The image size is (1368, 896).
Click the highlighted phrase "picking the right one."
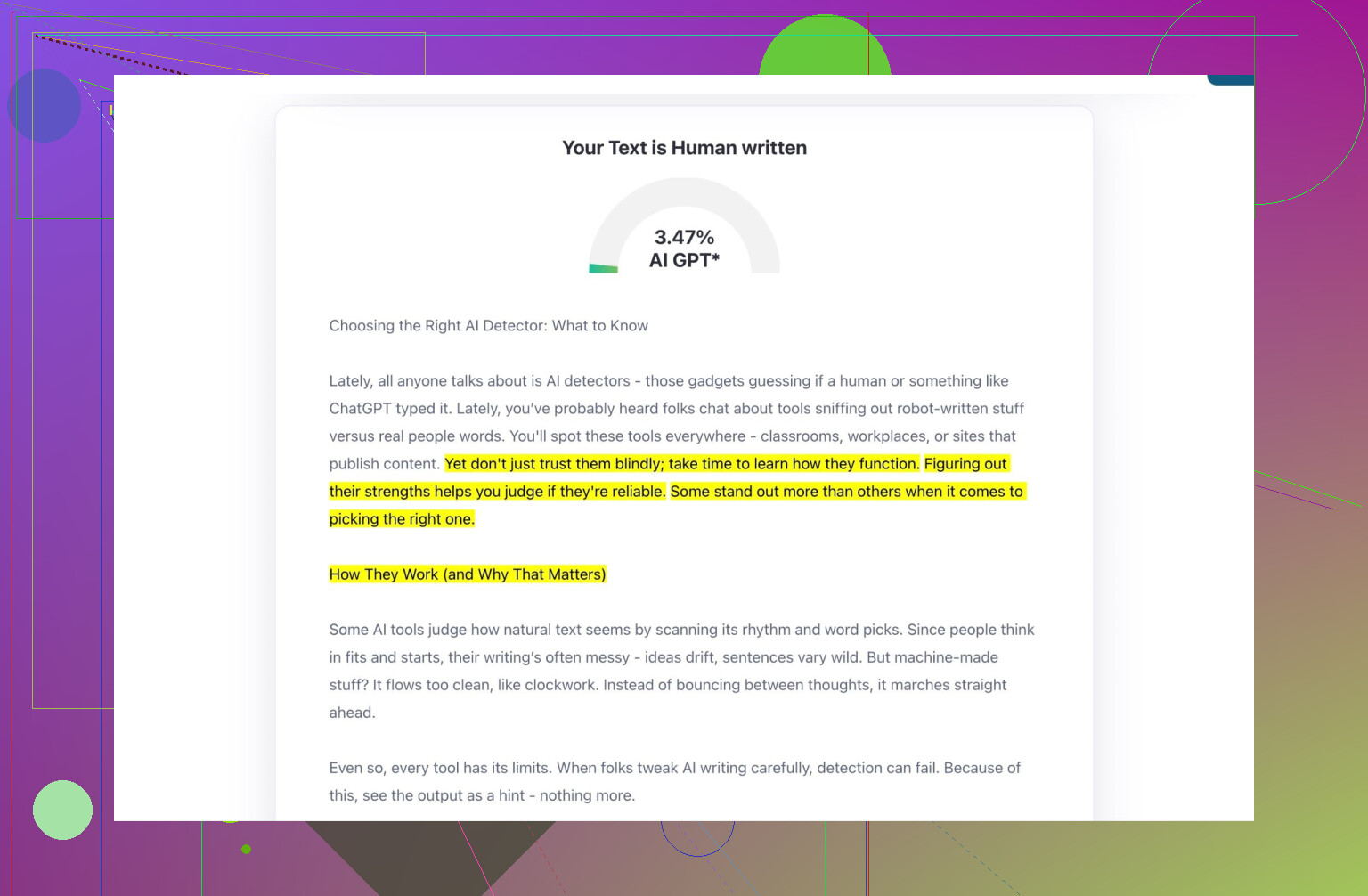pos(402,519)
